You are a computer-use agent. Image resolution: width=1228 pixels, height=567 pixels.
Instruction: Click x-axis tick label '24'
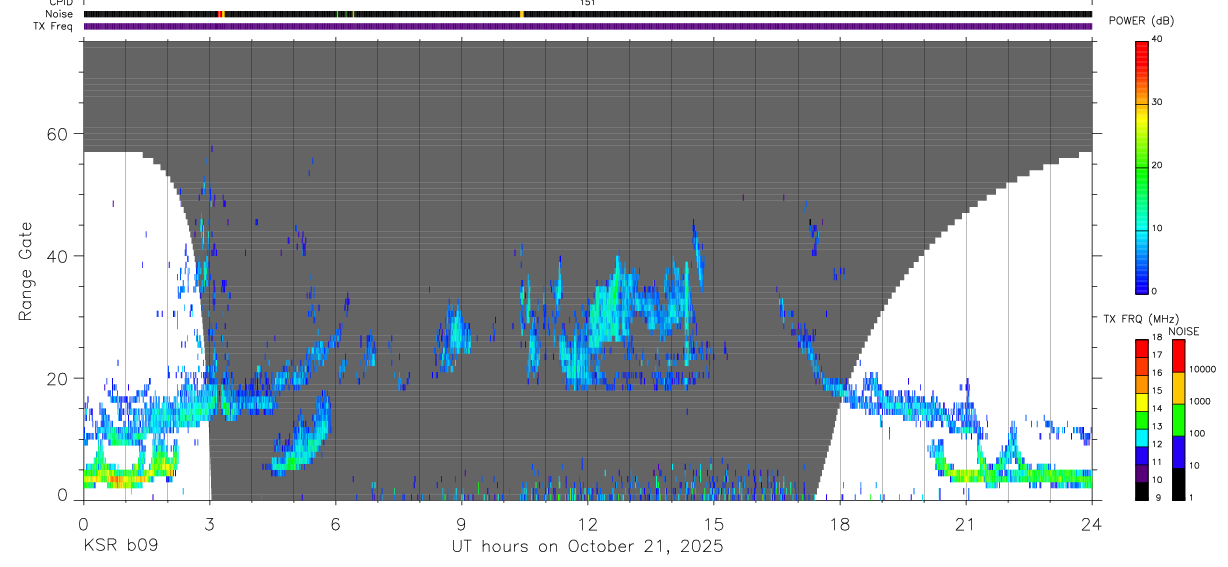[x=1092, y=524]
